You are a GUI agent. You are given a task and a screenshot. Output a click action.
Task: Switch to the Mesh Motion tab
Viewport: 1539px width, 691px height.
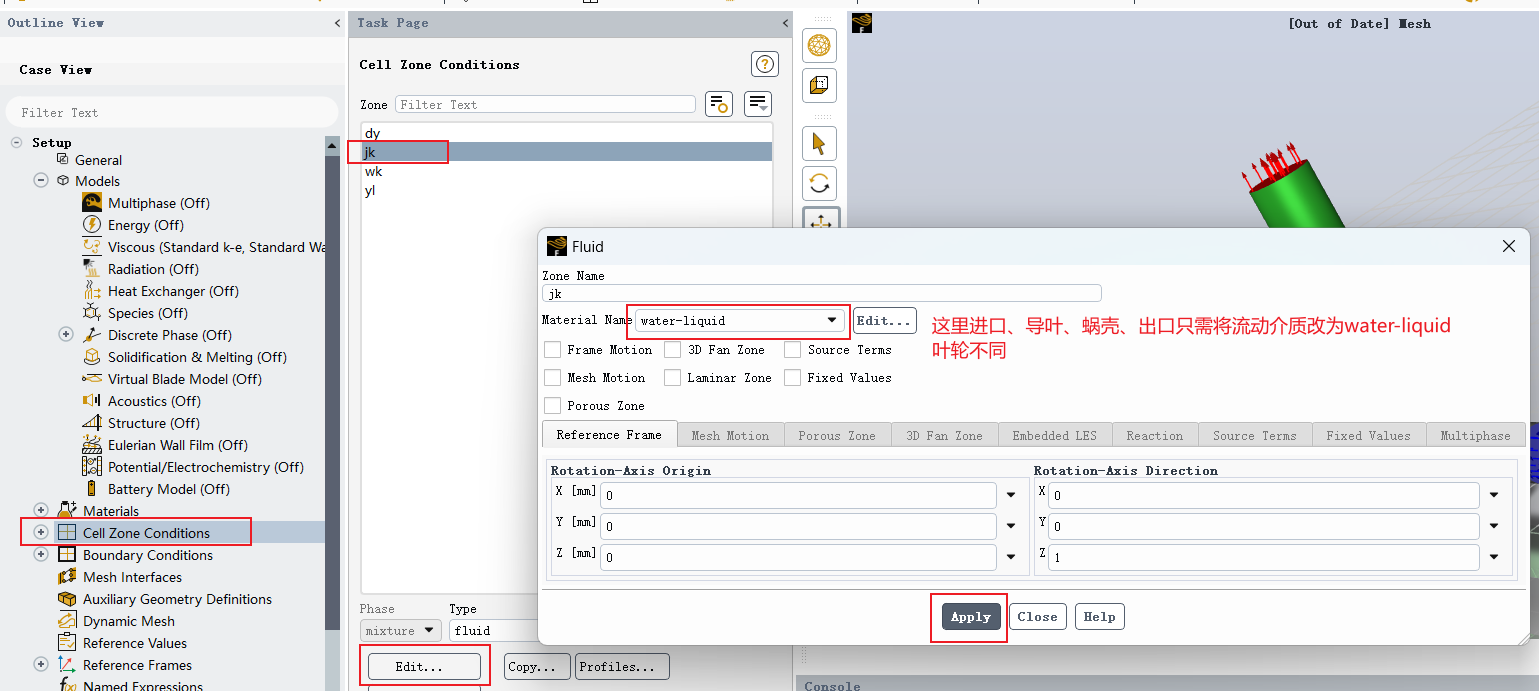point(730,435)
